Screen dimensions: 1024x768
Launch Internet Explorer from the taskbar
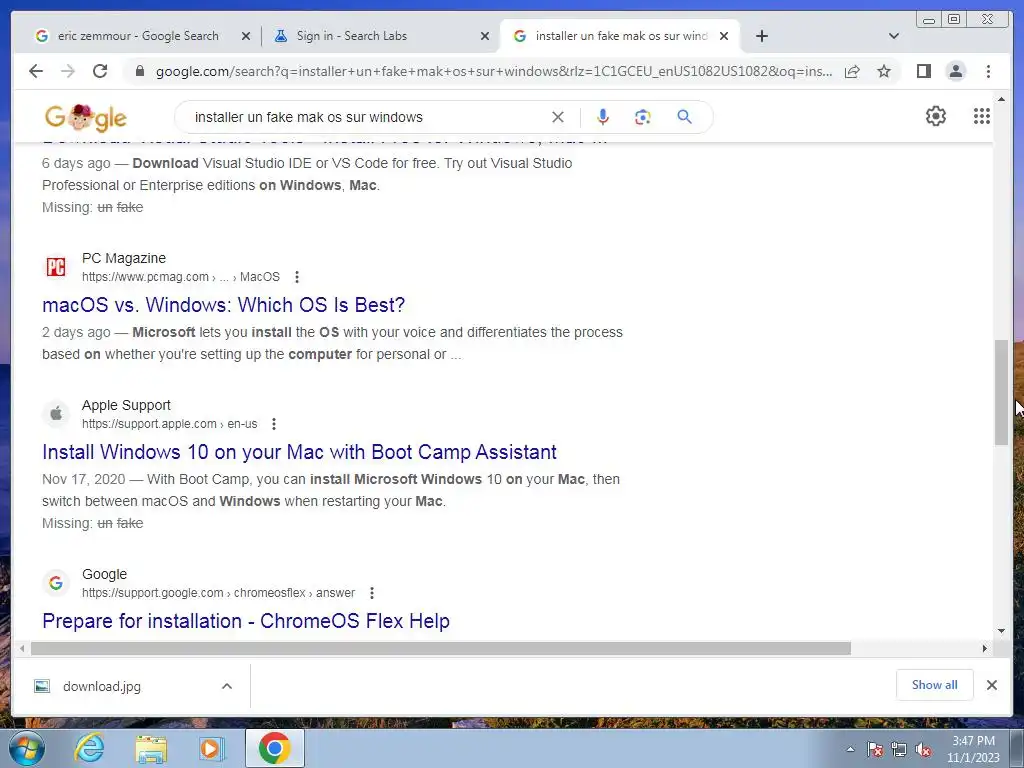tap(89, 748)
